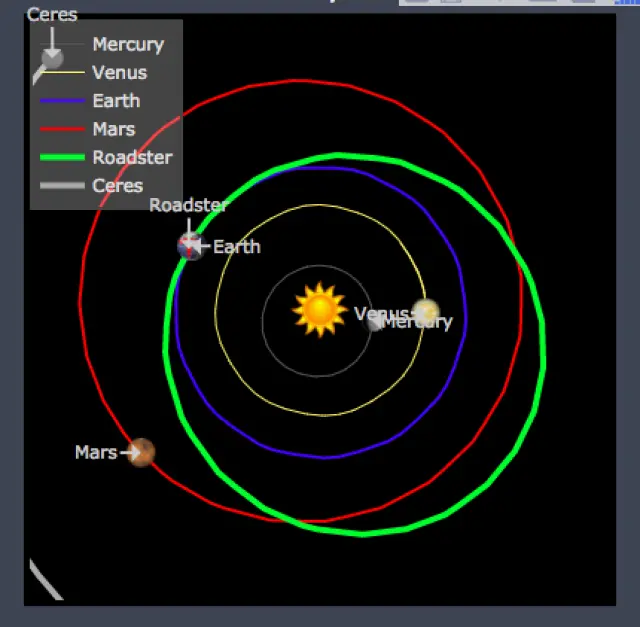Viewport: 640px width, 627px height.
Task: Click the green Roadster line in legend
Action: click(x=62, y=157)
